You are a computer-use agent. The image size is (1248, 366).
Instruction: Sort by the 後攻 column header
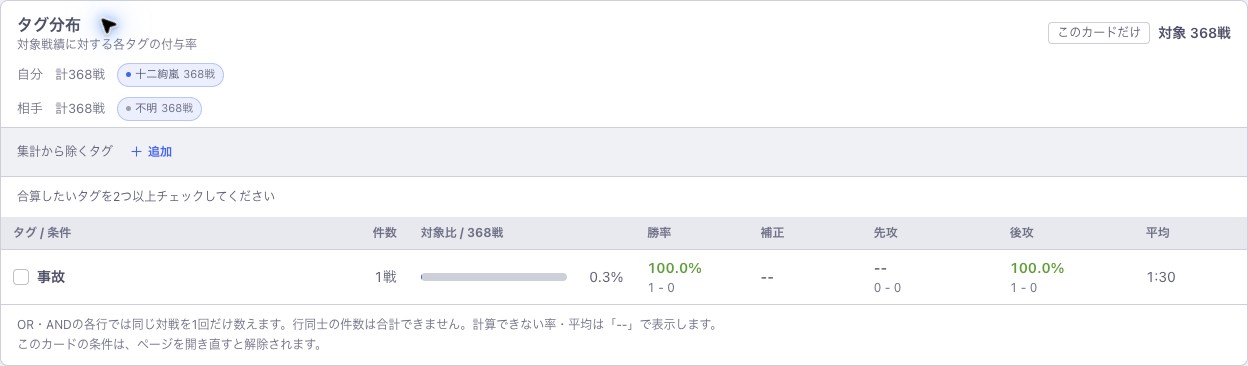1022,232
